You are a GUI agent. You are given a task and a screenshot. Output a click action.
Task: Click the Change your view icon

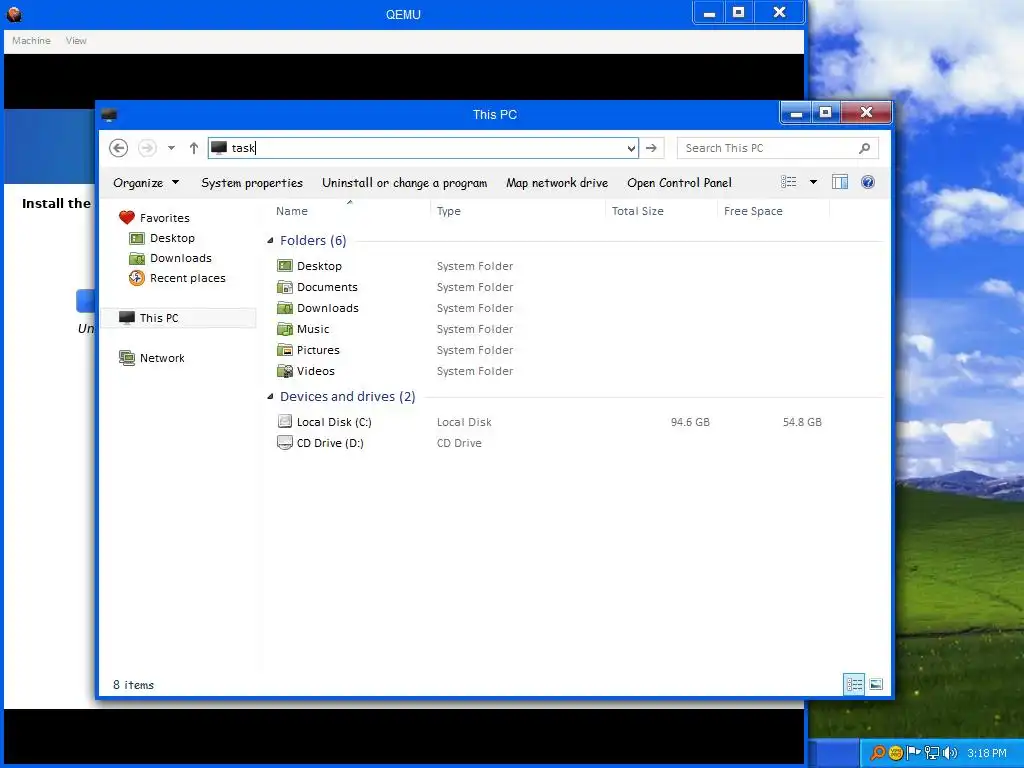tap(789, 182)
